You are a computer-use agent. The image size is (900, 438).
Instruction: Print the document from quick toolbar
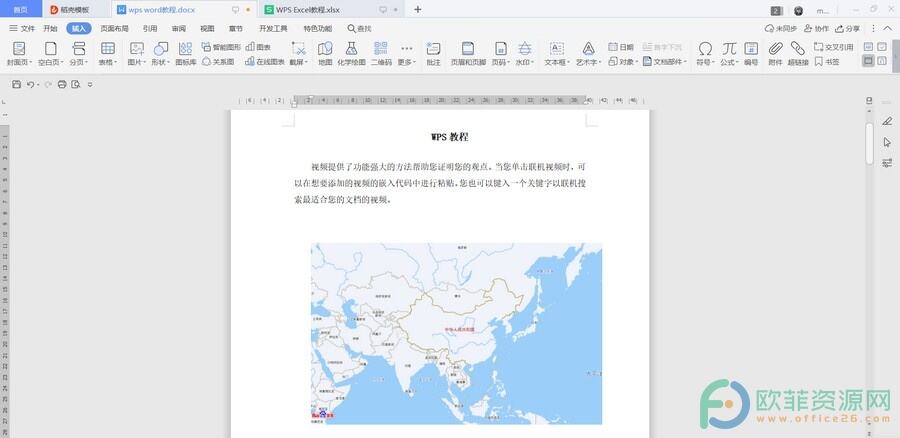pos(62,84)
